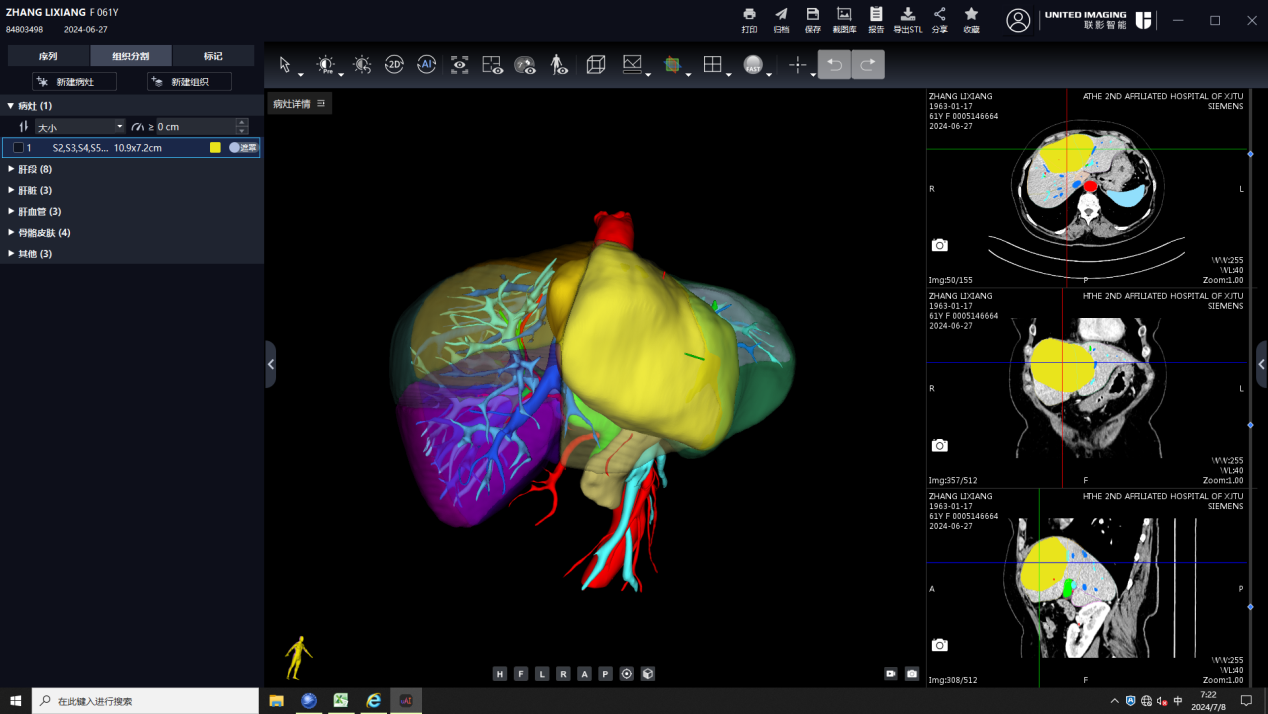Switch view using the 2D icon
Viewport: 1268px width, 714px height.
click(x=394, y=65)
